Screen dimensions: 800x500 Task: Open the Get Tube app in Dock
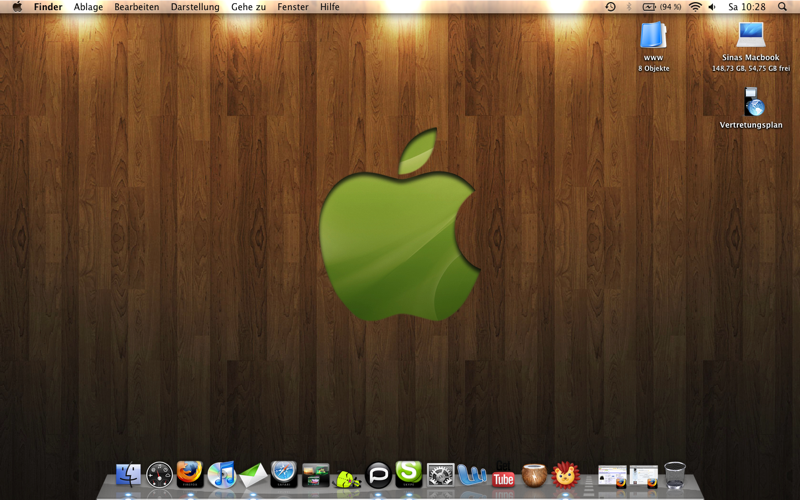(503, 474)
